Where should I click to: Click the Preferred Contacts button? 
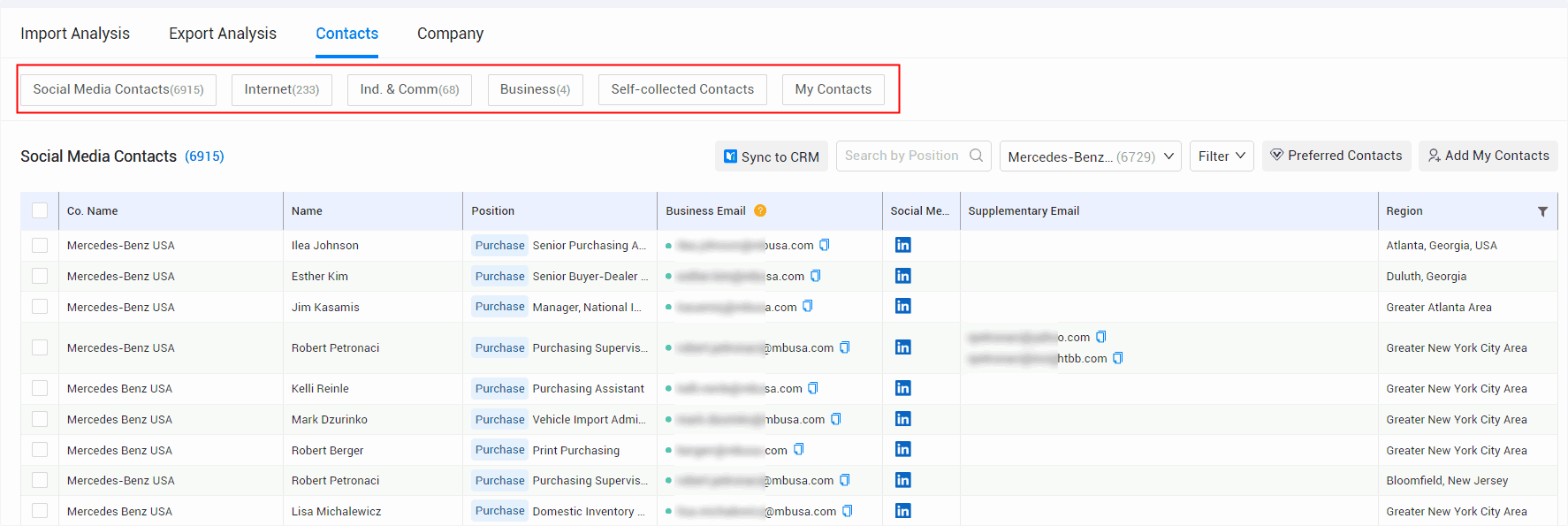[1336, 156]
